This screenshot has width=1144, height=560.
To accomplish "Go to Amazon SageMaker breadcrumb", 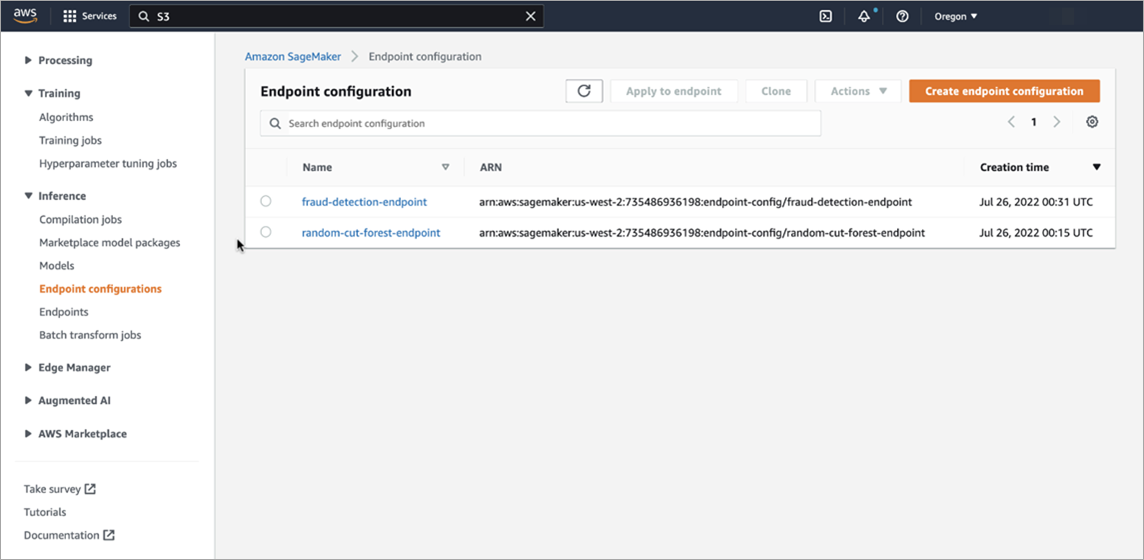I will (x=293, y=56).
